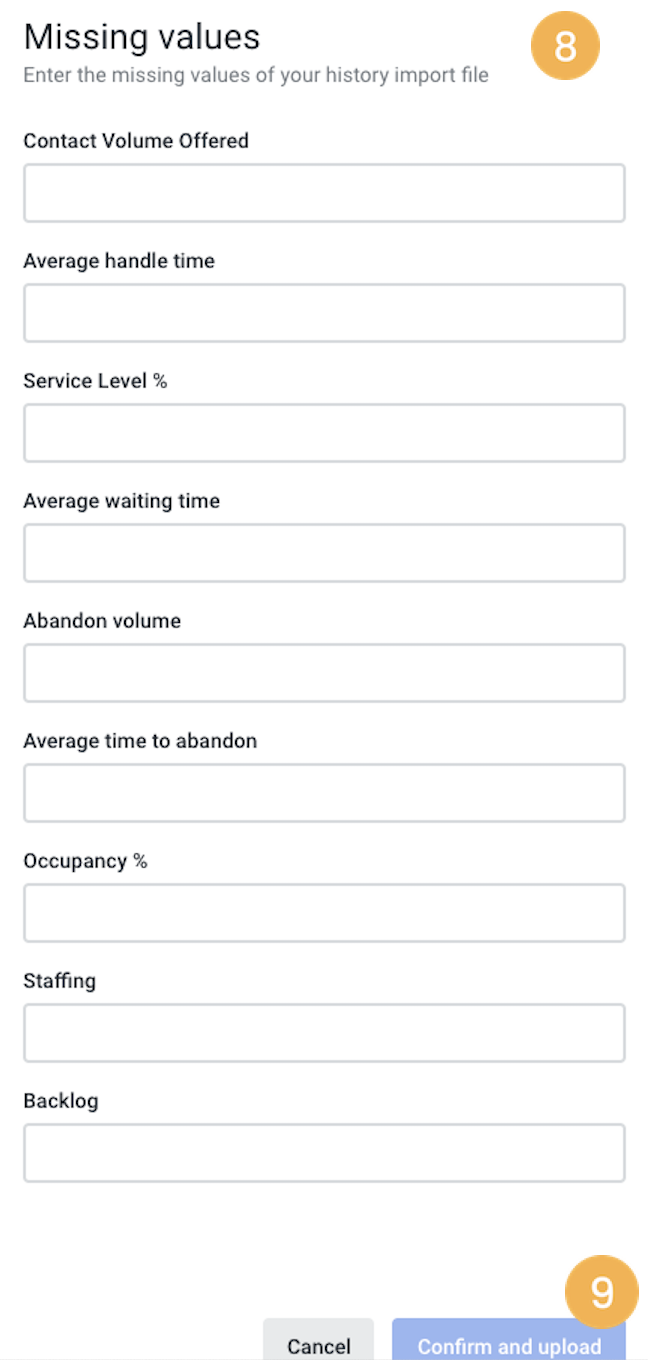Image resolution: width=648 pixels, height=1360 pixels.
Task: Click the orange number 8 step marker
Action: 565,46
